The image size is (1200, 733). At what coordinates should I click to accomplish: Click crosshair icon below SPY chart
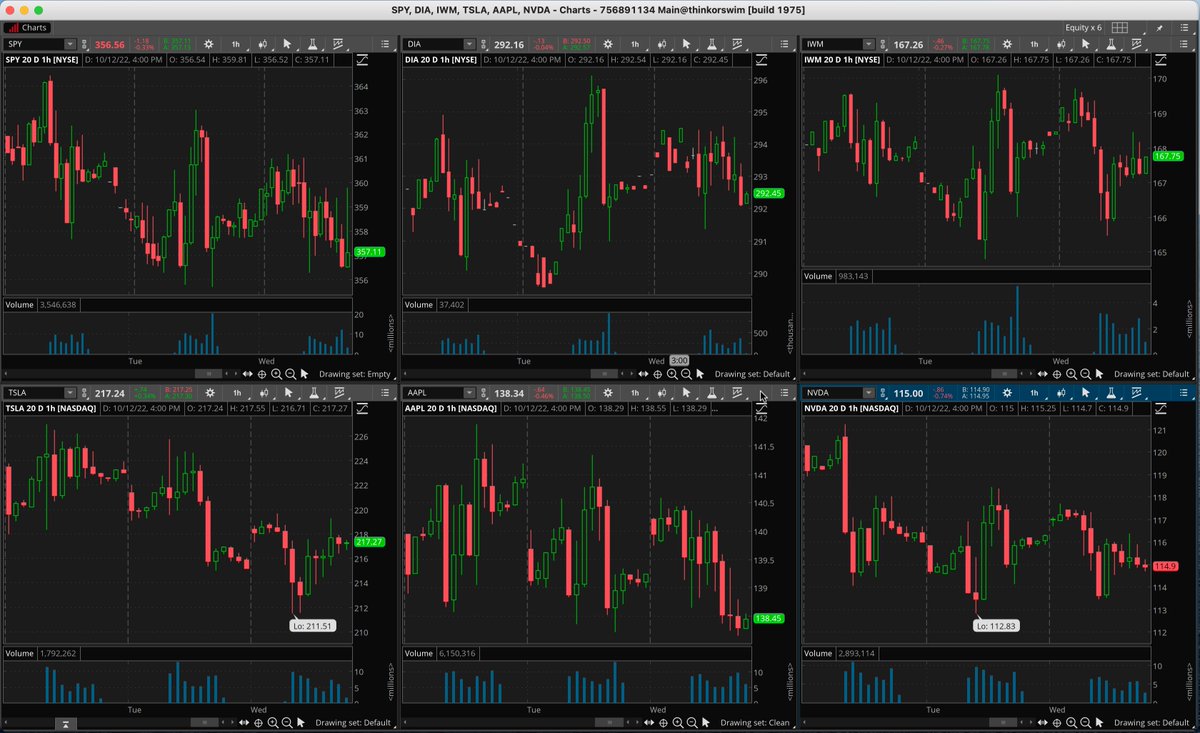[x=262, y=373]
